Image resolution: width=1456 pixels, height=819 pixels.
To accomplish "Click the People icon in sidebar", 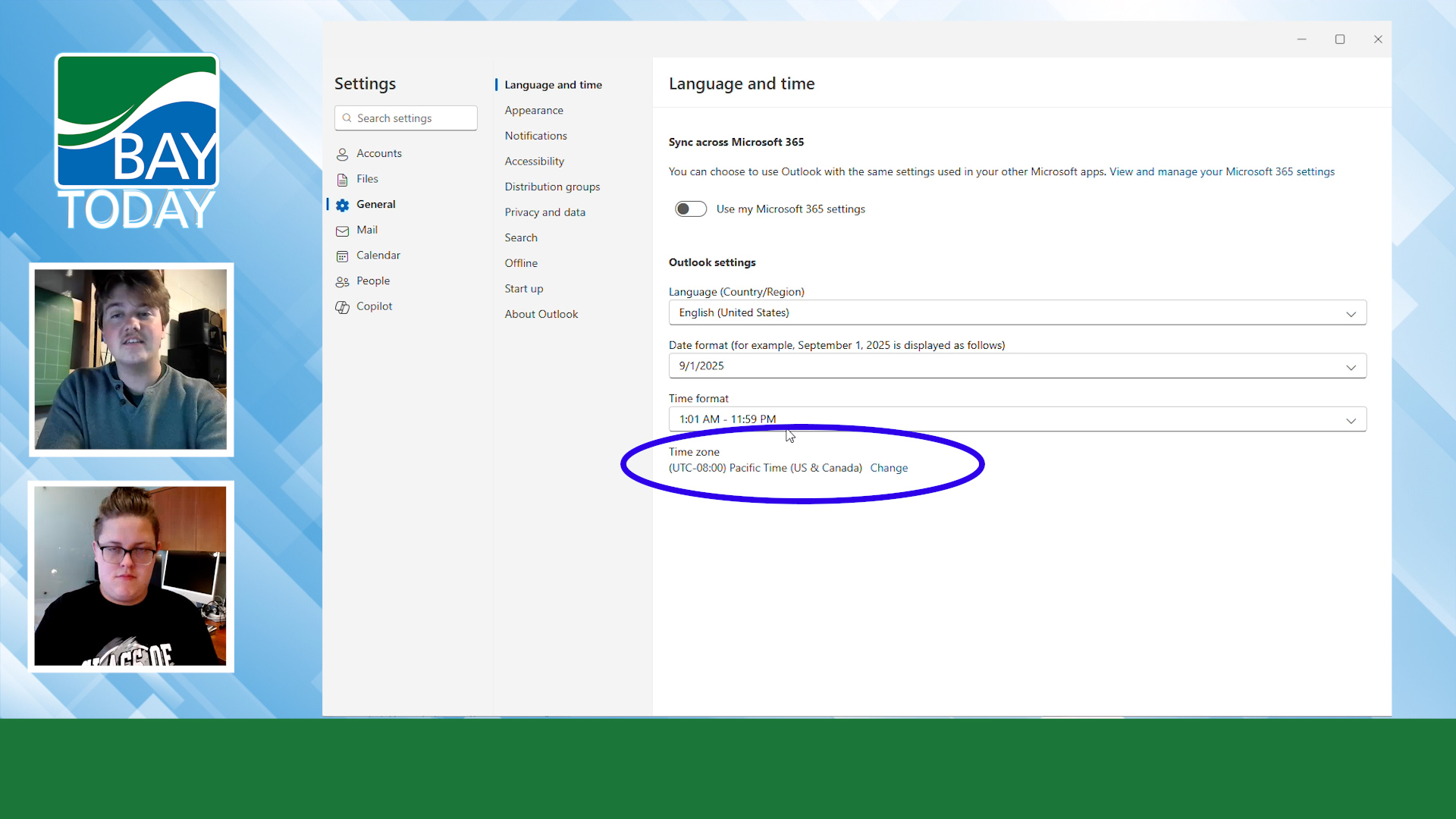I will [x=342, y=281].
